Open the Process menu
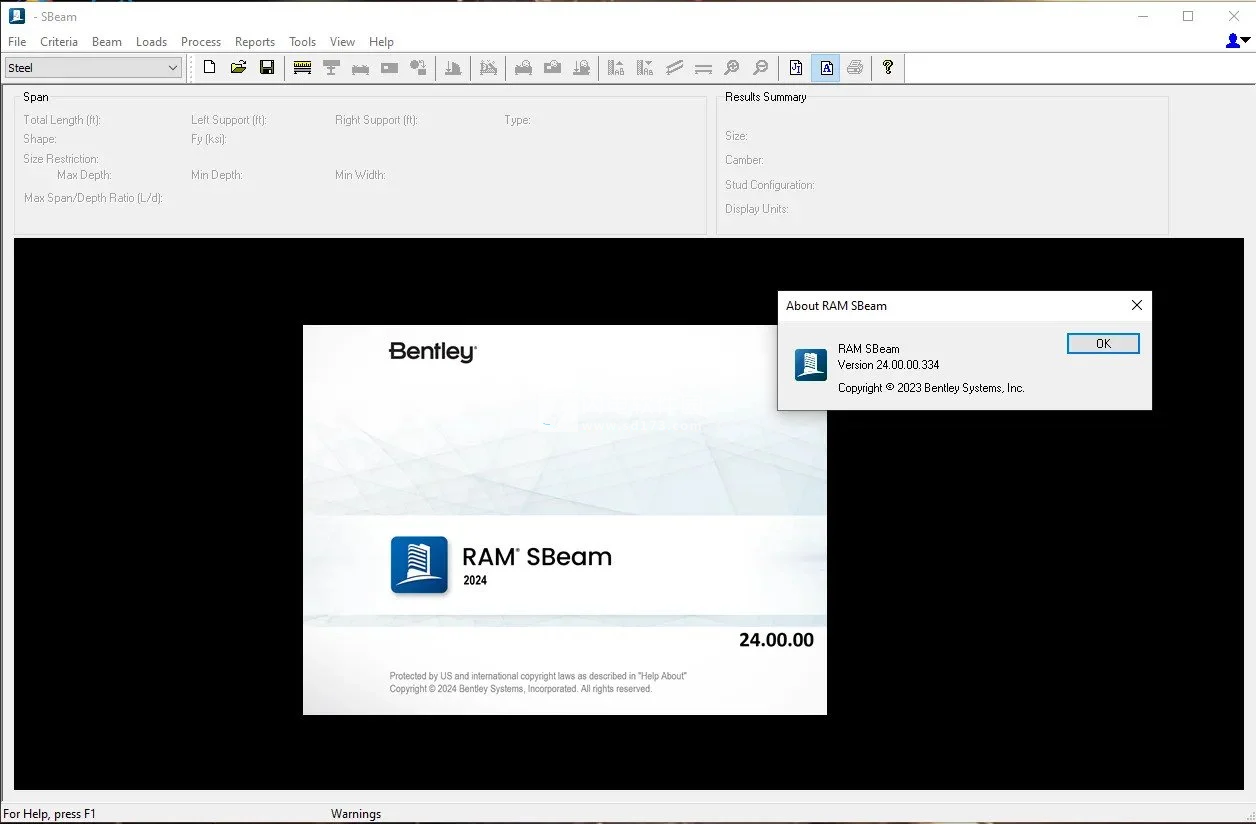This screenshot has width=1256, height=824. (201, 42)
